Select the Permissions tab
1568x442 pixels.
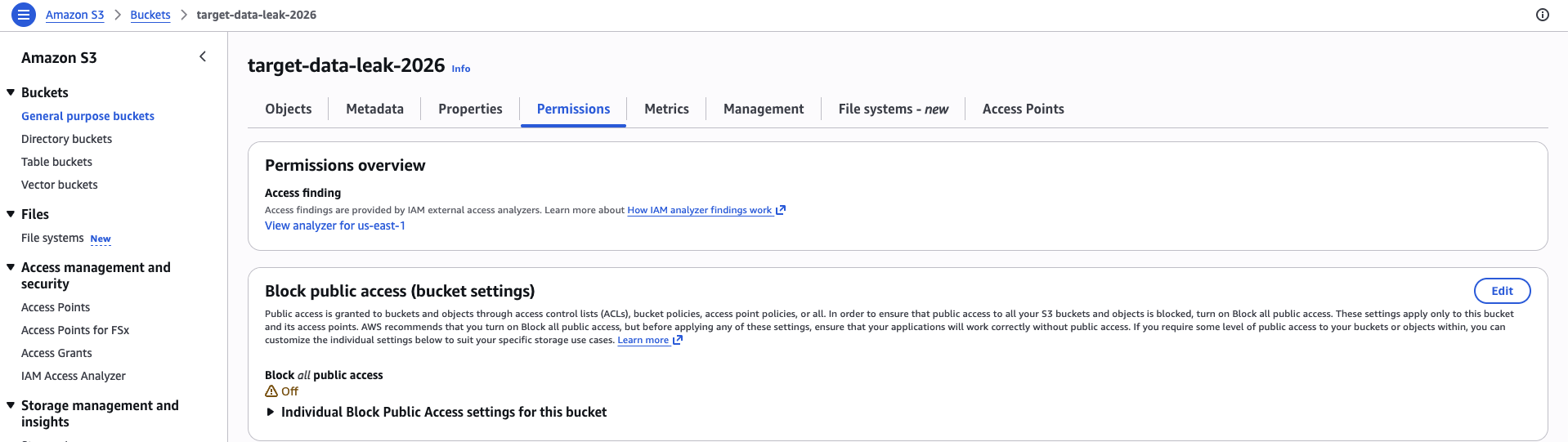(573, 109)
